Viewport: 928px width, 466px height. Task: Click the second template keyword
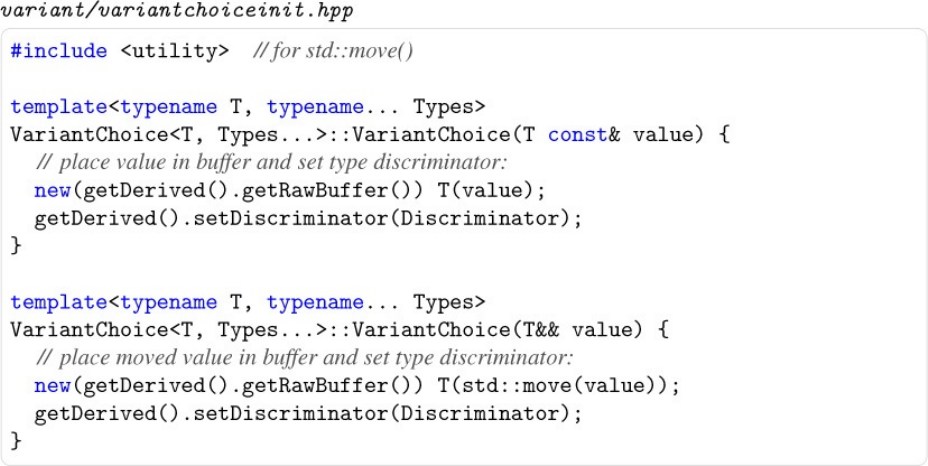point(59,303)
